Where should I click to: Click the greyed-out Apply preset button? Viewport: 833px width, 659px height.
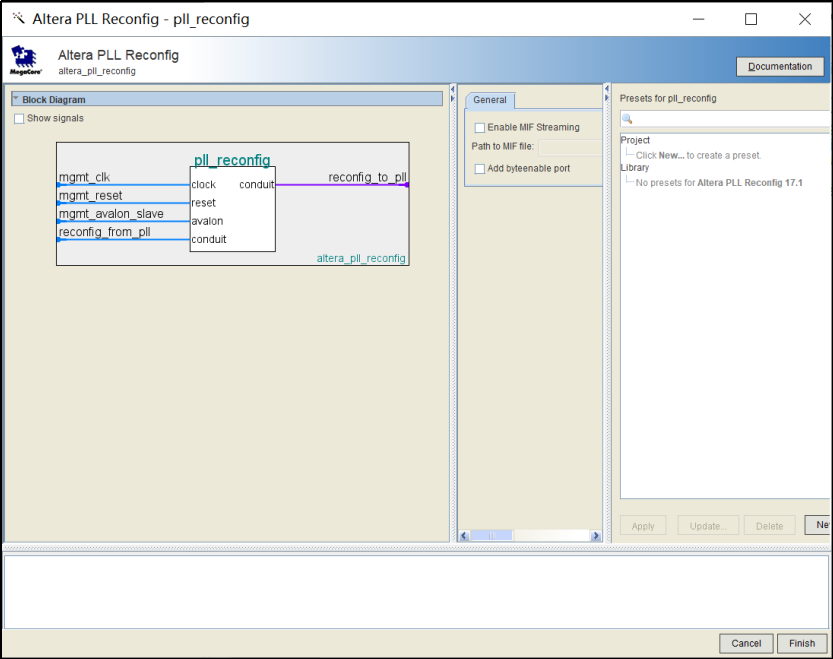pyautogui.click(x=643, y=526)
